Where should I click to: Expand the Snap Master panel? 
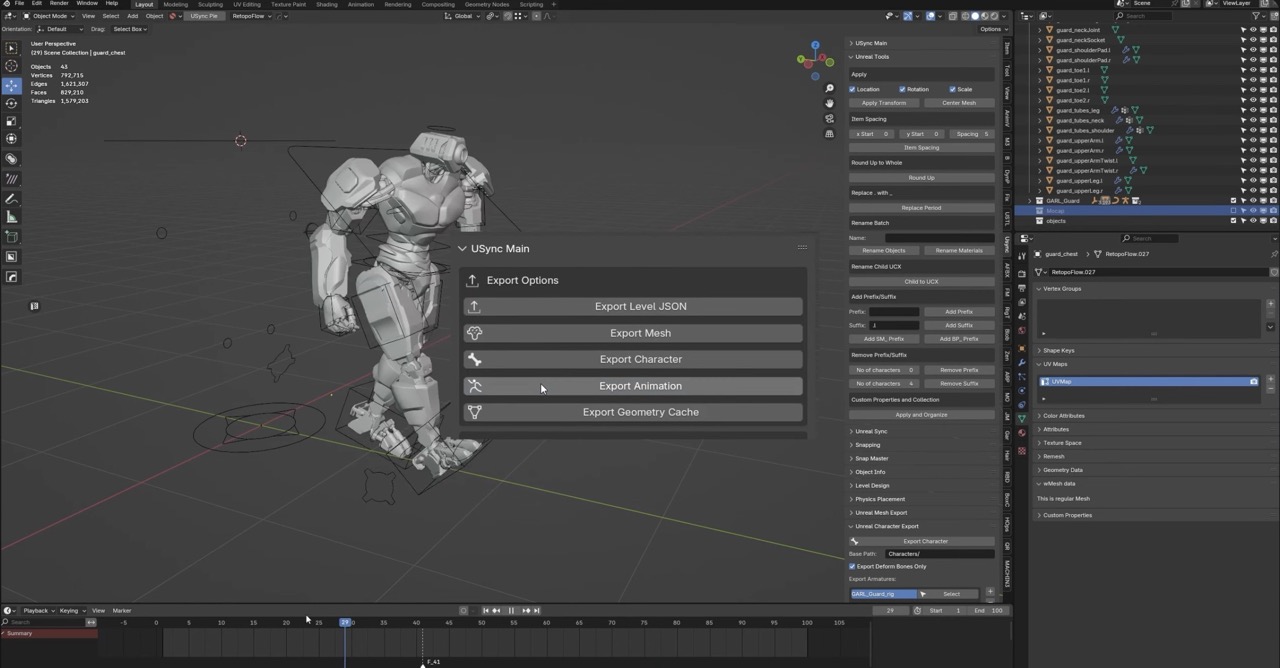click(870, 458)
